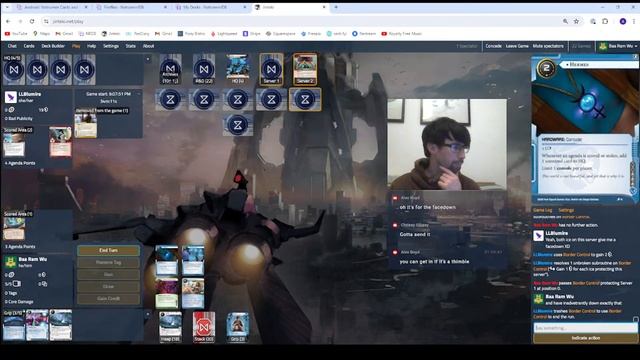Select the Archives server card
640x360 pixels.
click(170, 69)
